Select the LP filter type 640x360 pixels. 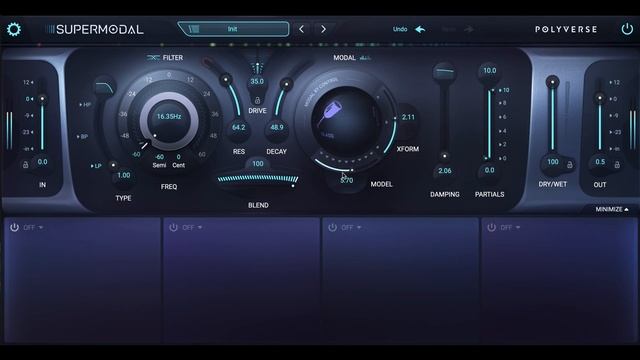[96, 166]
